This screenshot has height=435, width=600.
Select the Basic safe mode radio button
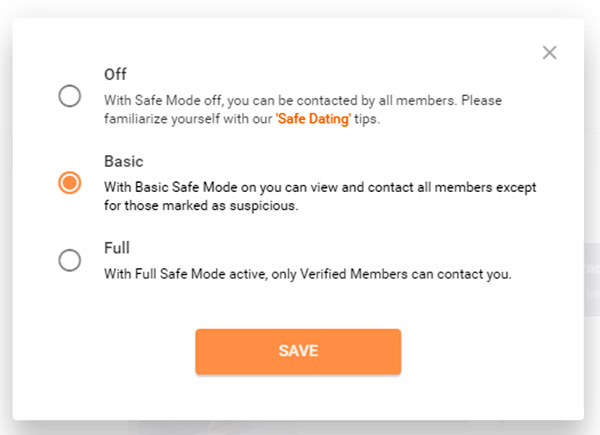click(70, 183)
